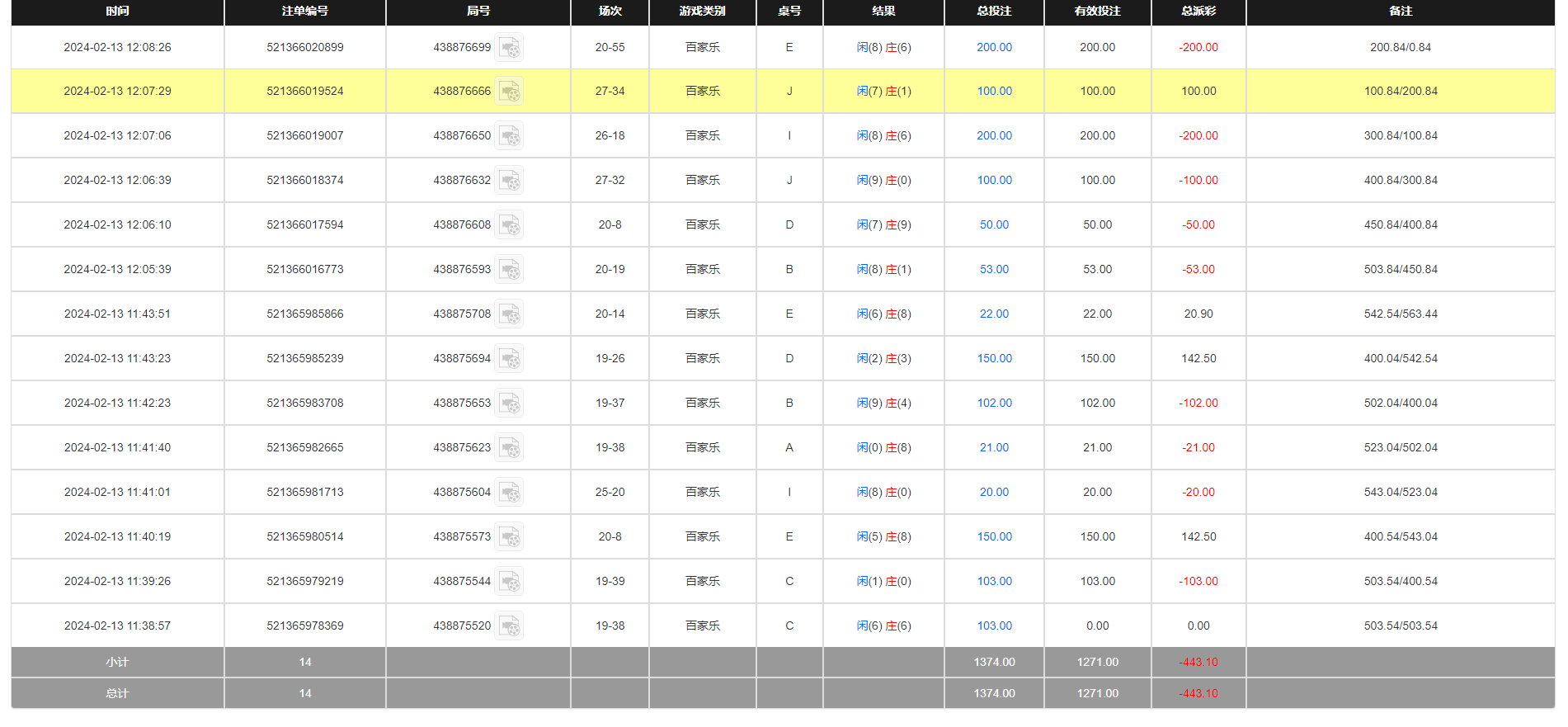View video icon beside round 438875653

click(509, 404)
